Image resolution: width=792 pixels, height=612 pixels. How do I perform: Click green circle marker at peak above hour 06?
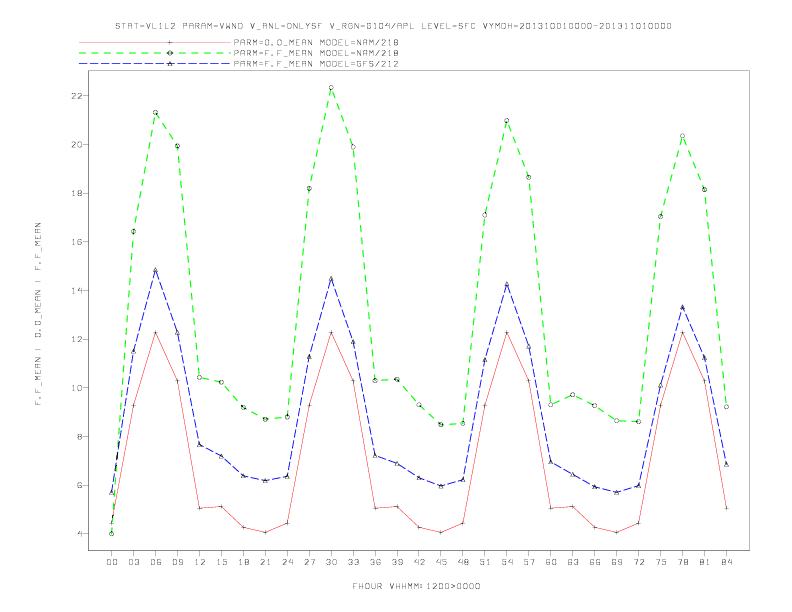pyautogui.click(x=156, y=113)
